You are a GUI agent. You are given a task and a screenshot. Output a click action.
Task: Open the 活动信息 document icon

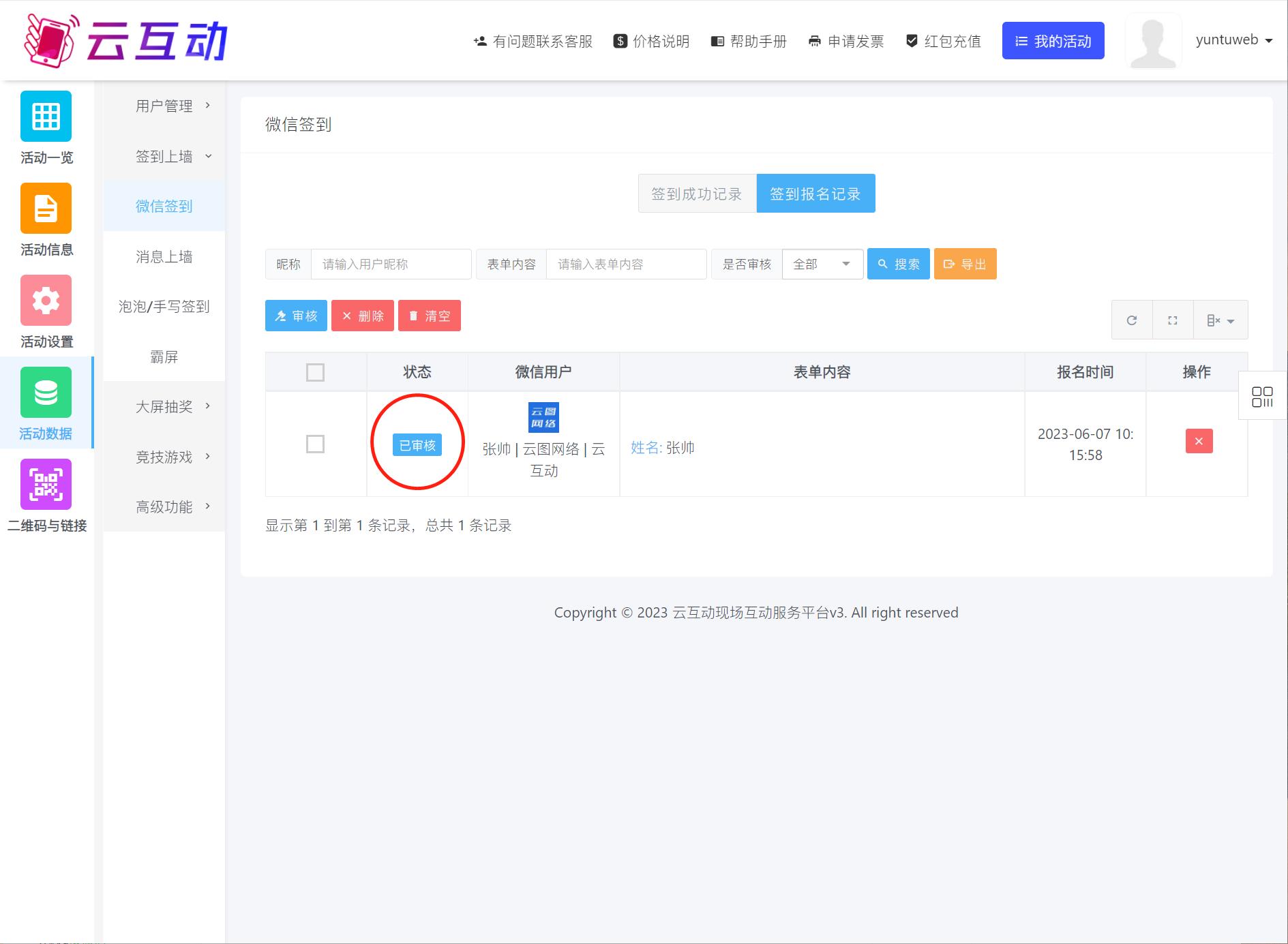click(46, 209)
